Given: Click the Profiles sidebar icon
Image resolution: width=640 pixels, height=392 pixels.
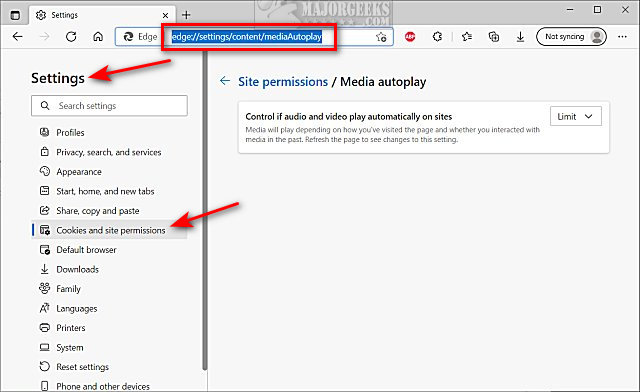Looking at the screenshot, I should (44, 132).
